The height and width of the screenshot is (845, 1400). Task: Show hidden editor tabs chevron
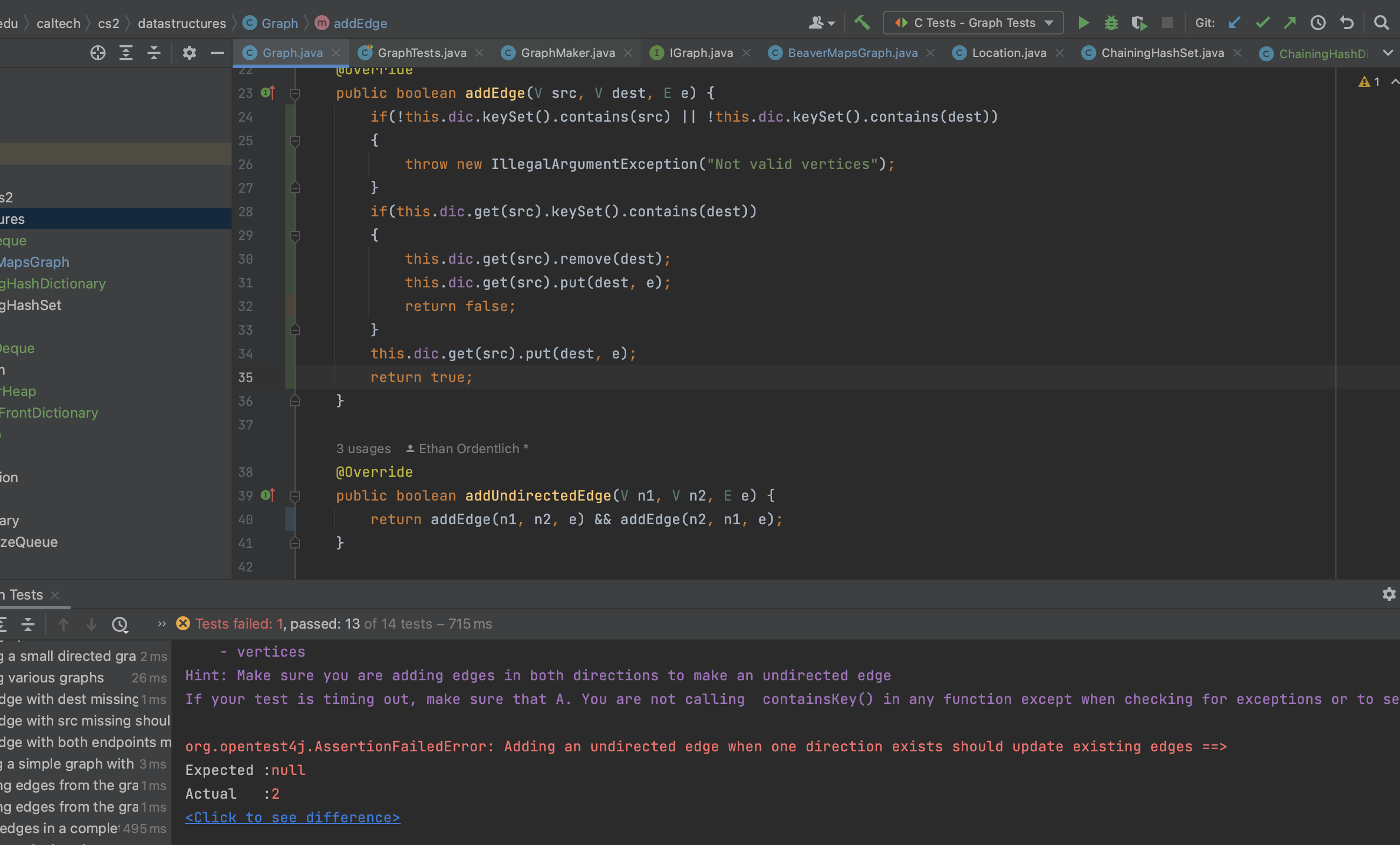point(1388,53)
